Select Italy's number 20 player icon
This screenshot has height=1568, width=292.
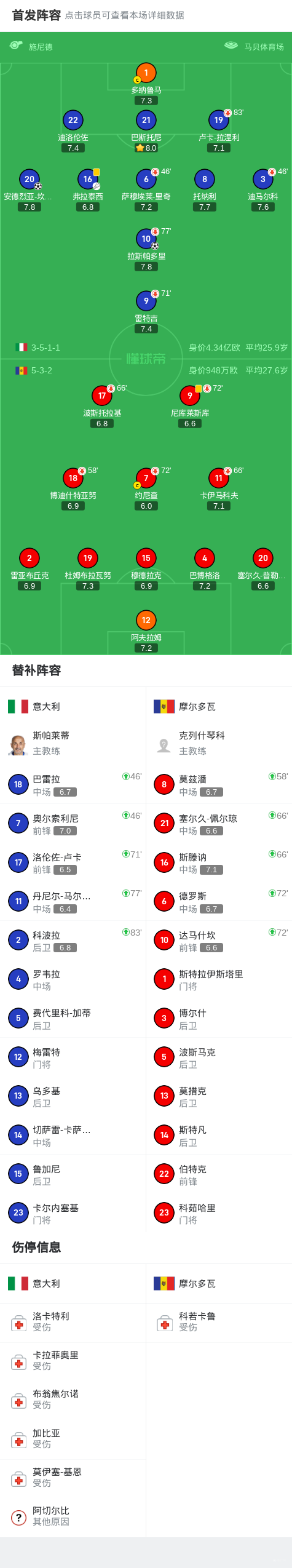coord(30,179)
